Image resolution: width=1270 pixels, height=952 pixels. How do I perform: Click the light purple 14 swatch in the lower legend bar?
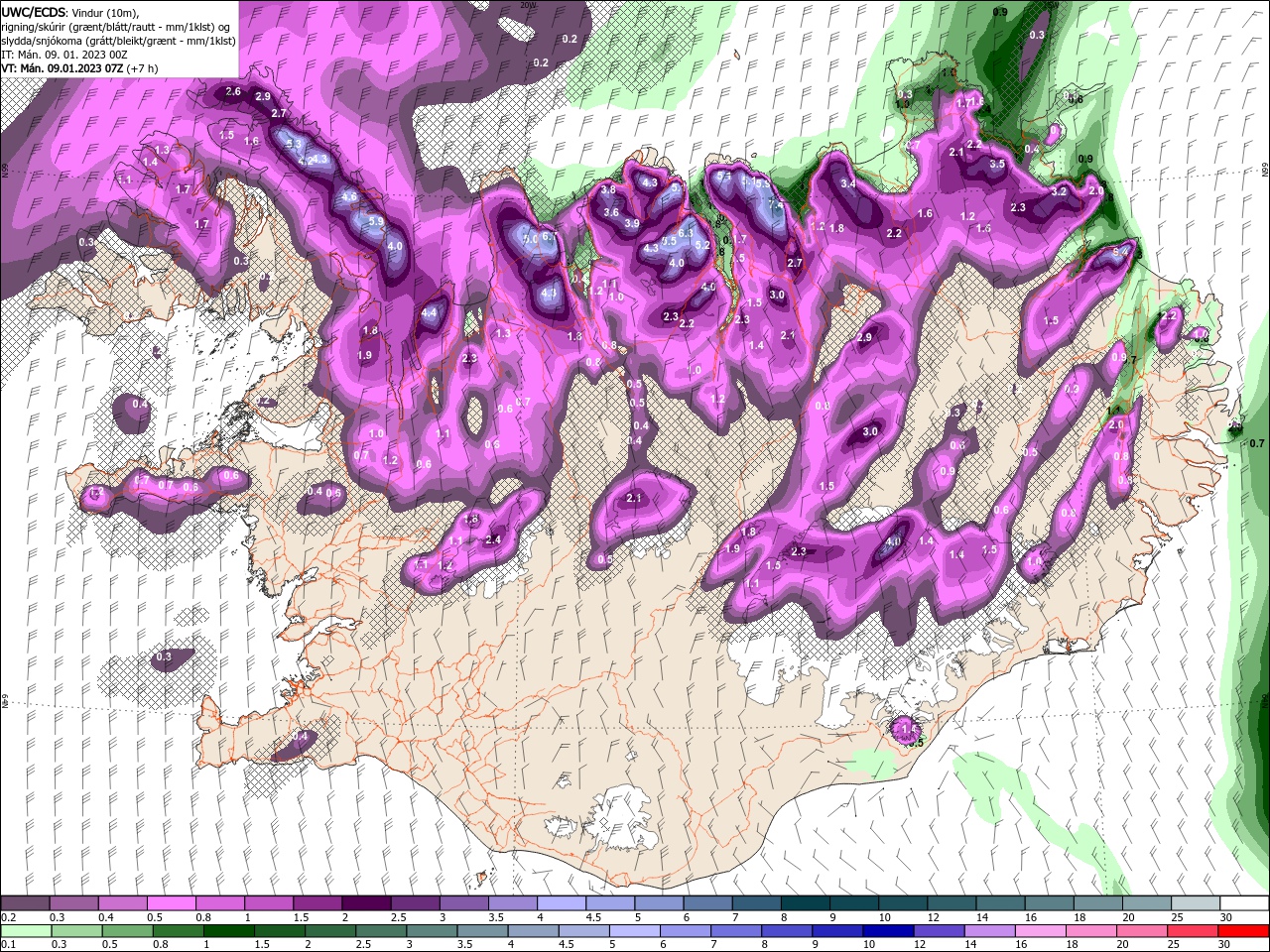[x=989, y=931]
